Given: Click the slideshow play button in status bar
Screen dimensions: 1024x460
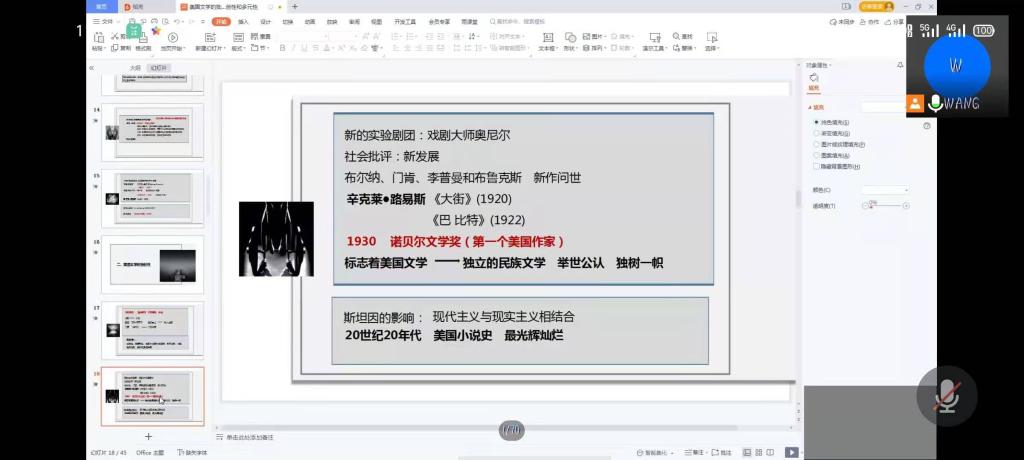Looking at the screenshot, I should pos(791,452).
